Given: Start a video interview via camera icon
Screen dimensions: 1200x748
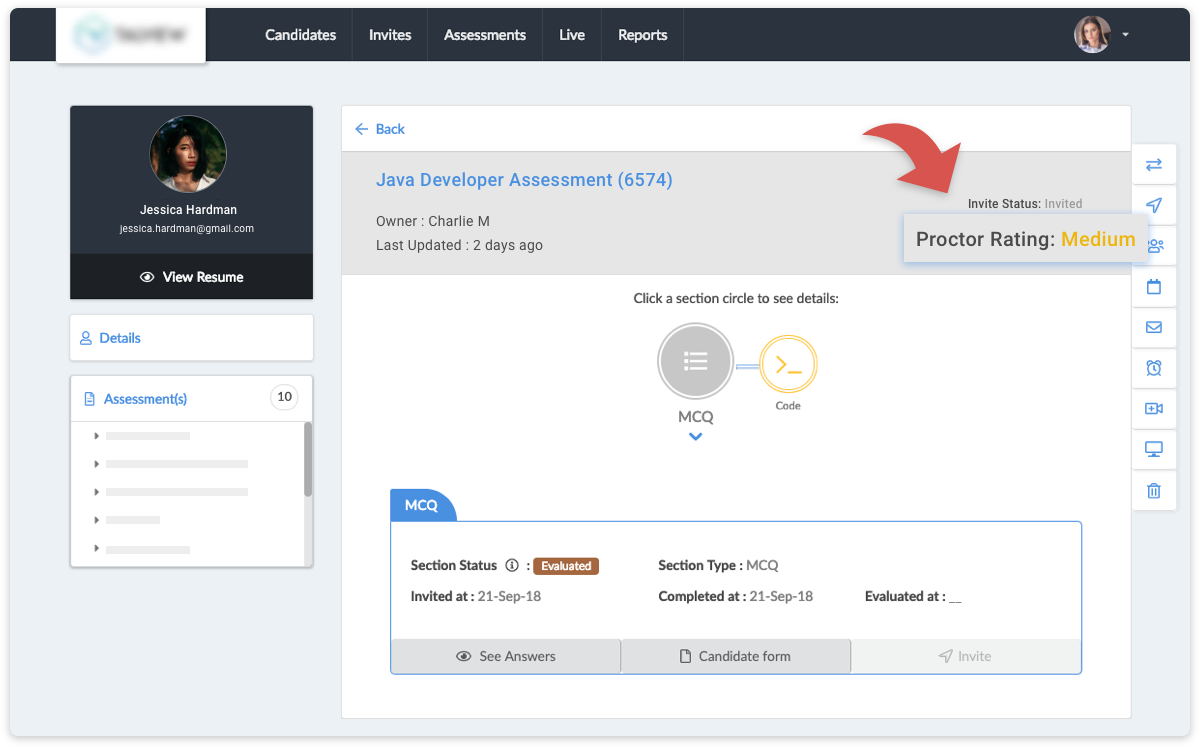Looking at the screenshot, I should pos(1154,408).
